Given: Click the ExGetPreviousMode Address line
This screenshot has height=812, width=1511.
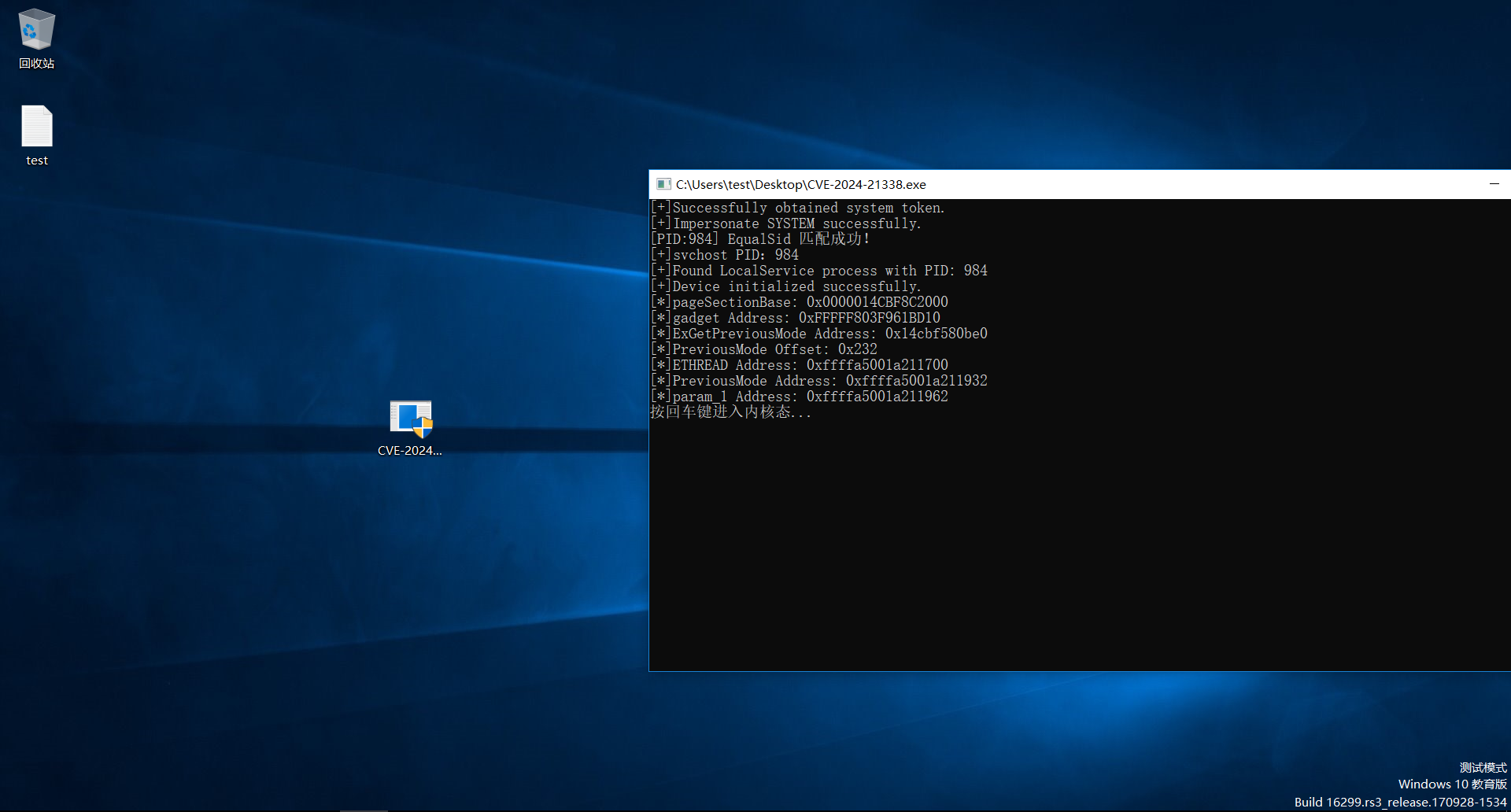Looking at the screenshot, I should point(818,334).
